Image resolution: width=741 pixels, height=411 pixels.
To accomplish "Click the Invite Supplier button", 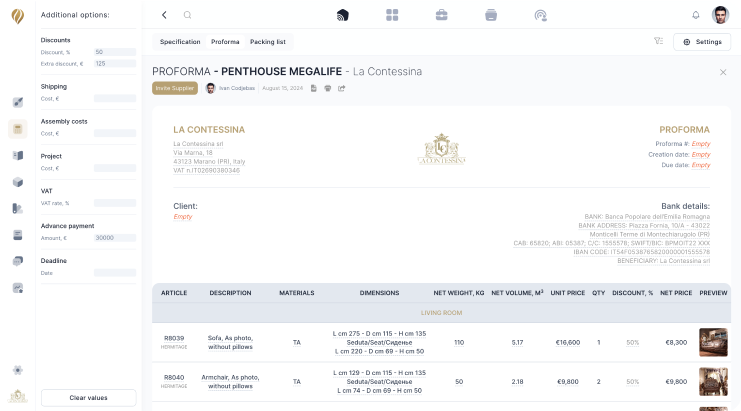I will coord(175,88).
